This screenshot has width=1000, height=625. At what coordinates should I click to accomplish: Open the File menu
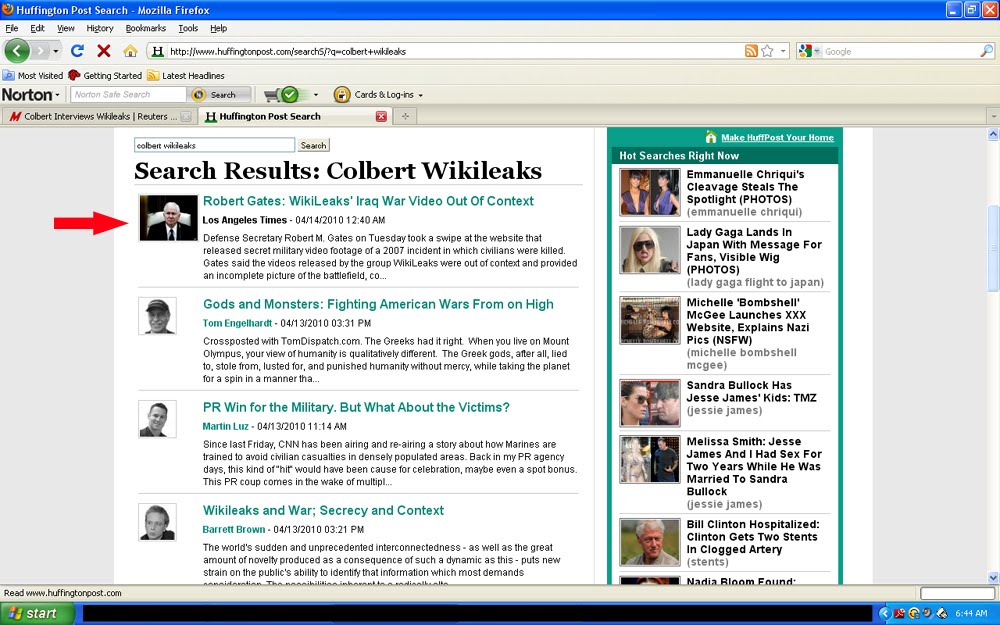pos(11,28)
